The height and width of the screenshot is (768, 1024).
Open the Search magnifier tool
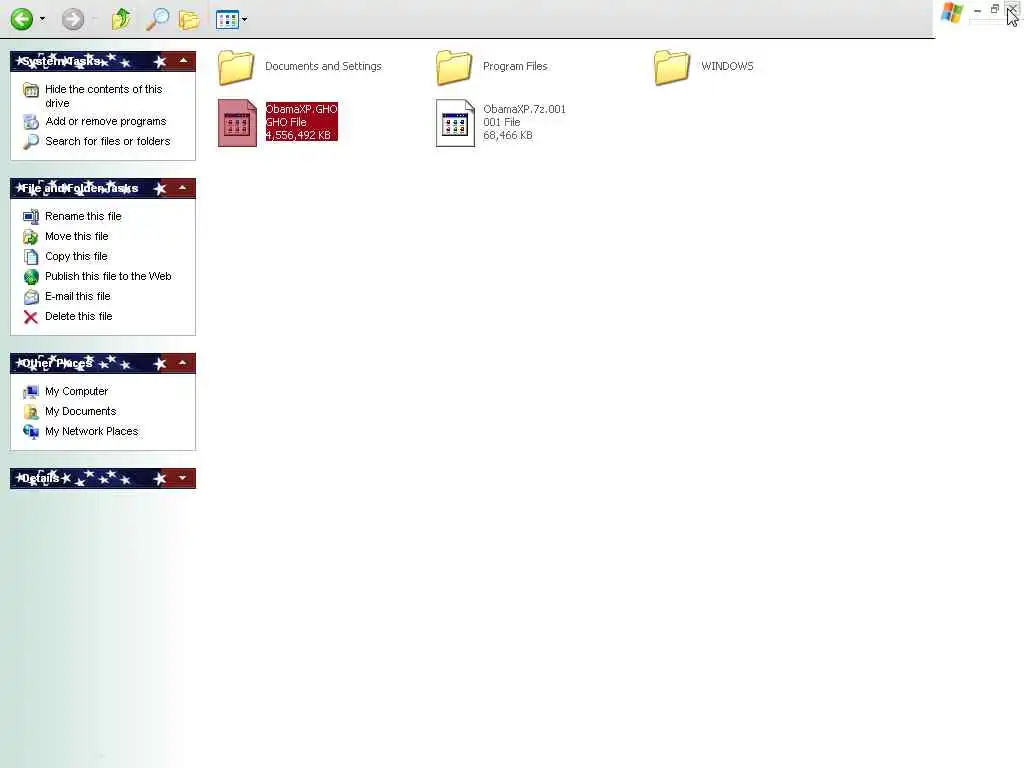point(157,19)
